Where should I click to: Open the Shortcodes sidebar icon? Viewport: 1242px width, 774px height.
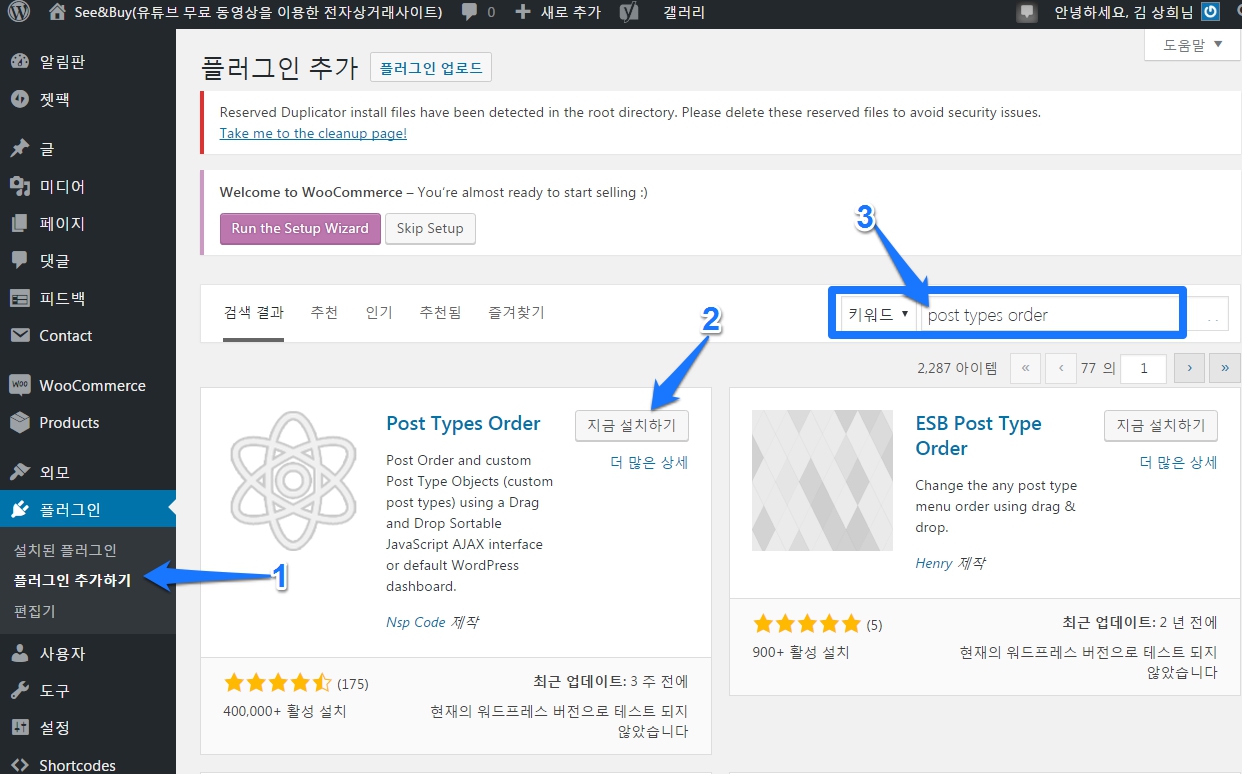22,763
